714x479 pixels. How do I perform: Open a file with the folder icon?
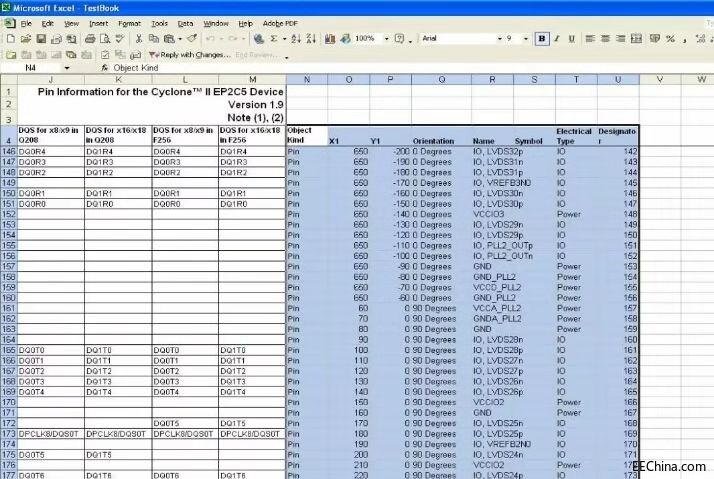(26, 39)
